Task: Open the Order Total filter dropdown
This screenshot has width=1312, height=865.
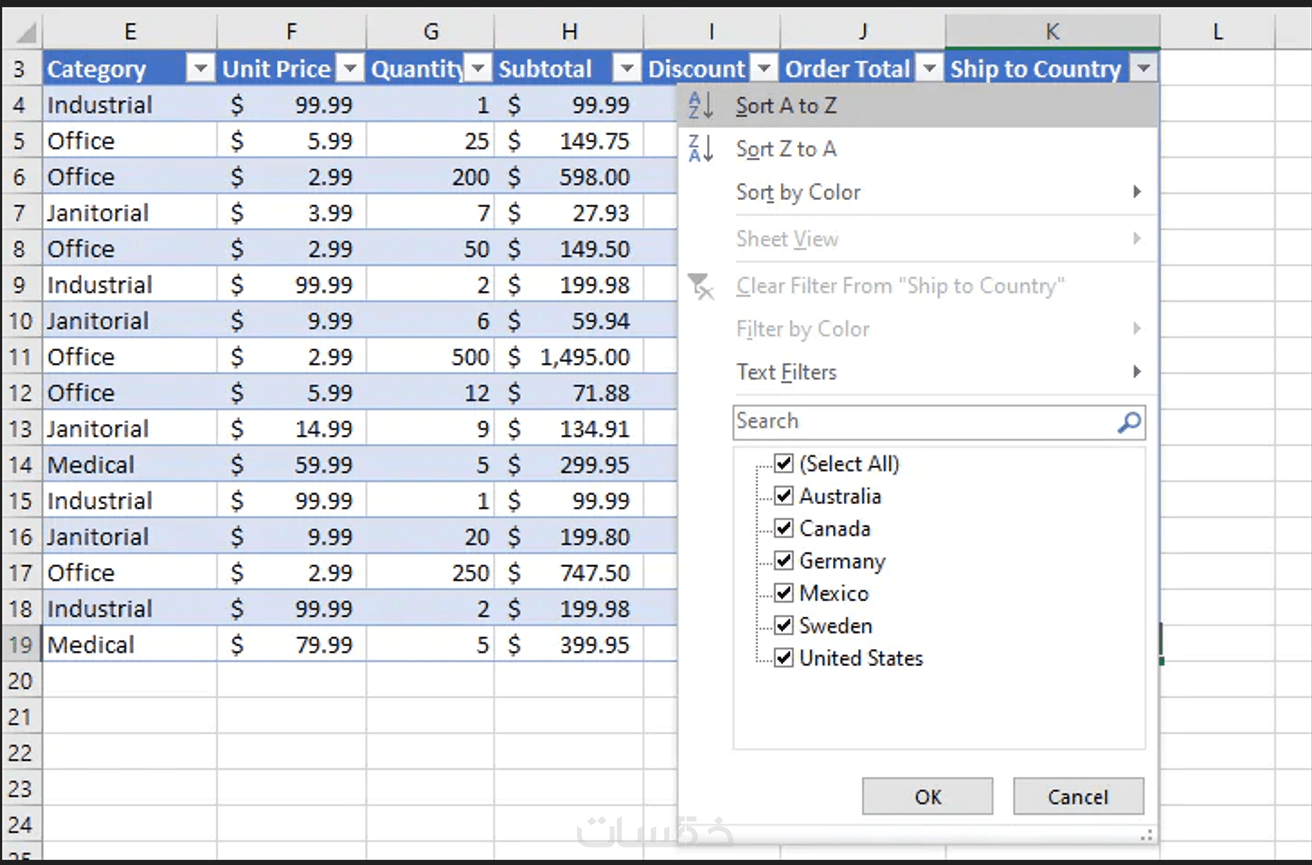Action: [x=929, y=69]
